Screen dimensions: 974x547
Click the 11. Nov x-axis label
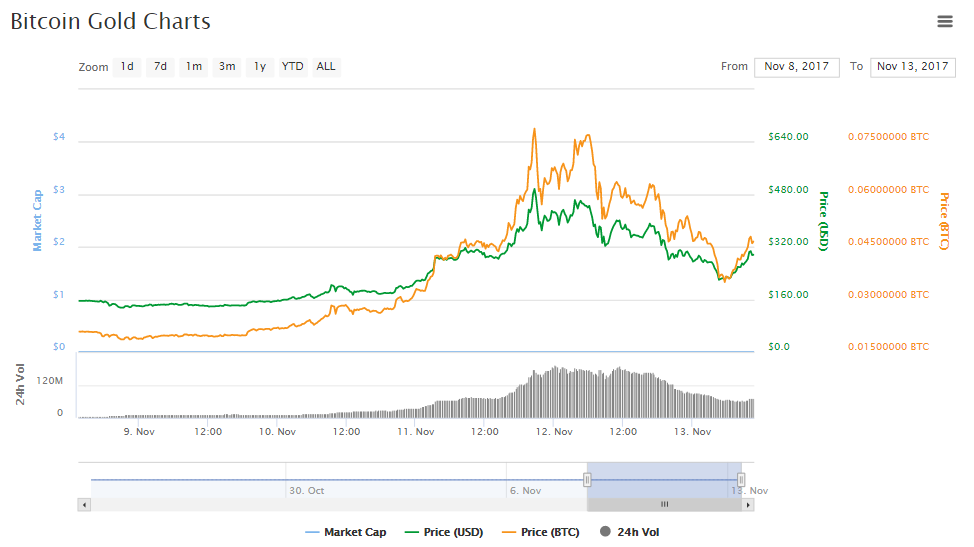tap(416, 432)
